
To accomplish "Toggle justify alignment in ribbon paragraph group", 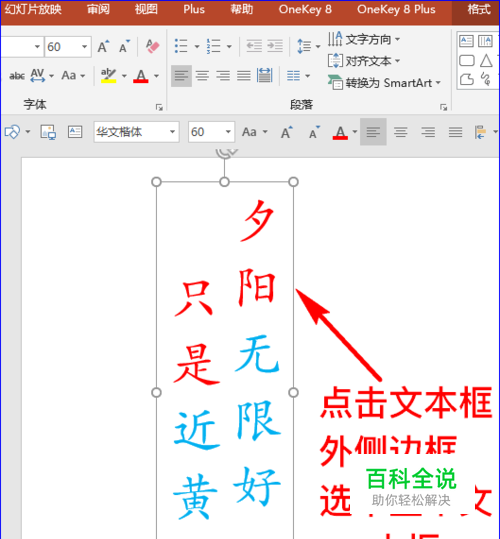I will click(244, 76).
